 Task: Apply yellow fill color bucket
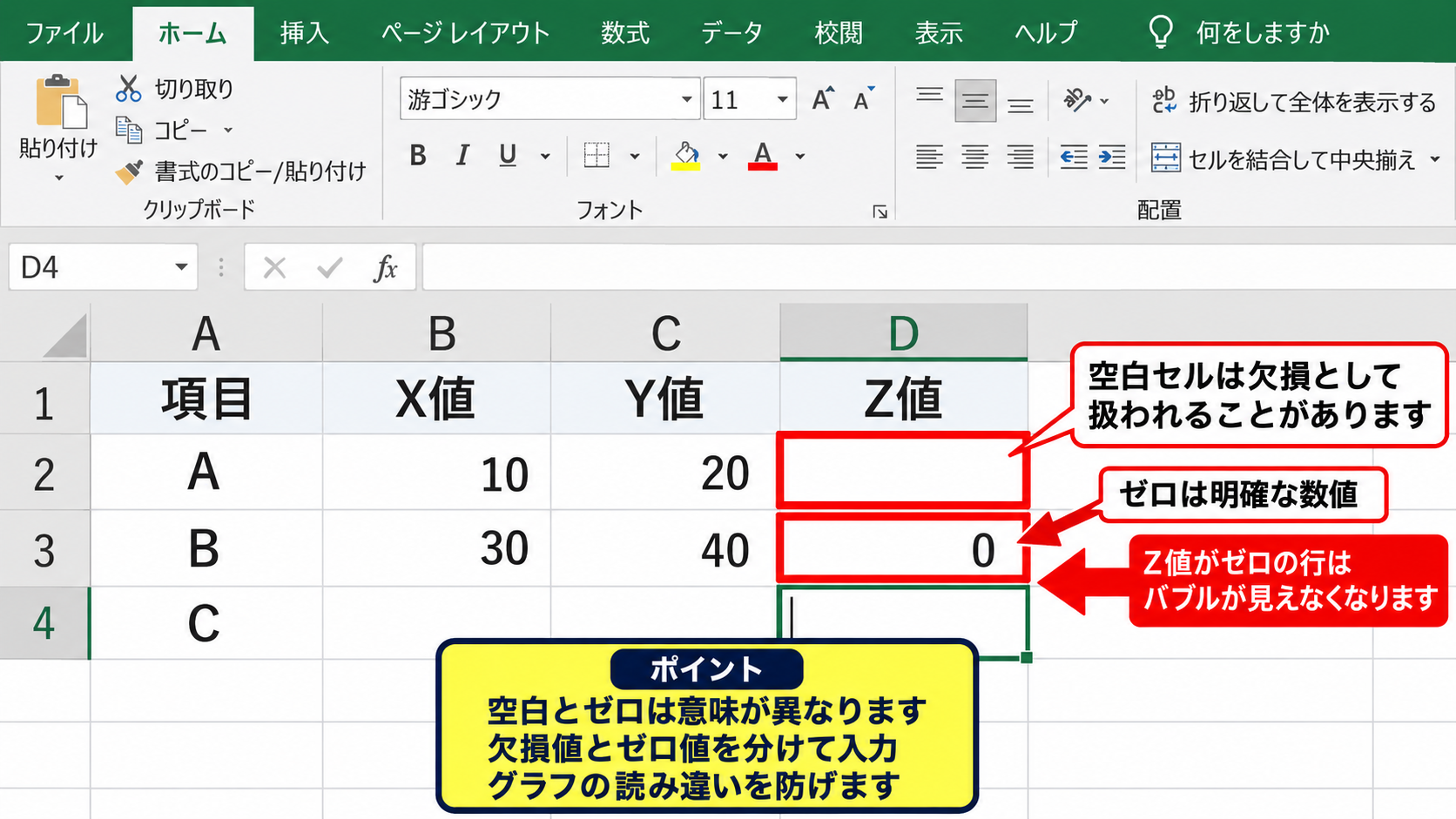[686, 156]
